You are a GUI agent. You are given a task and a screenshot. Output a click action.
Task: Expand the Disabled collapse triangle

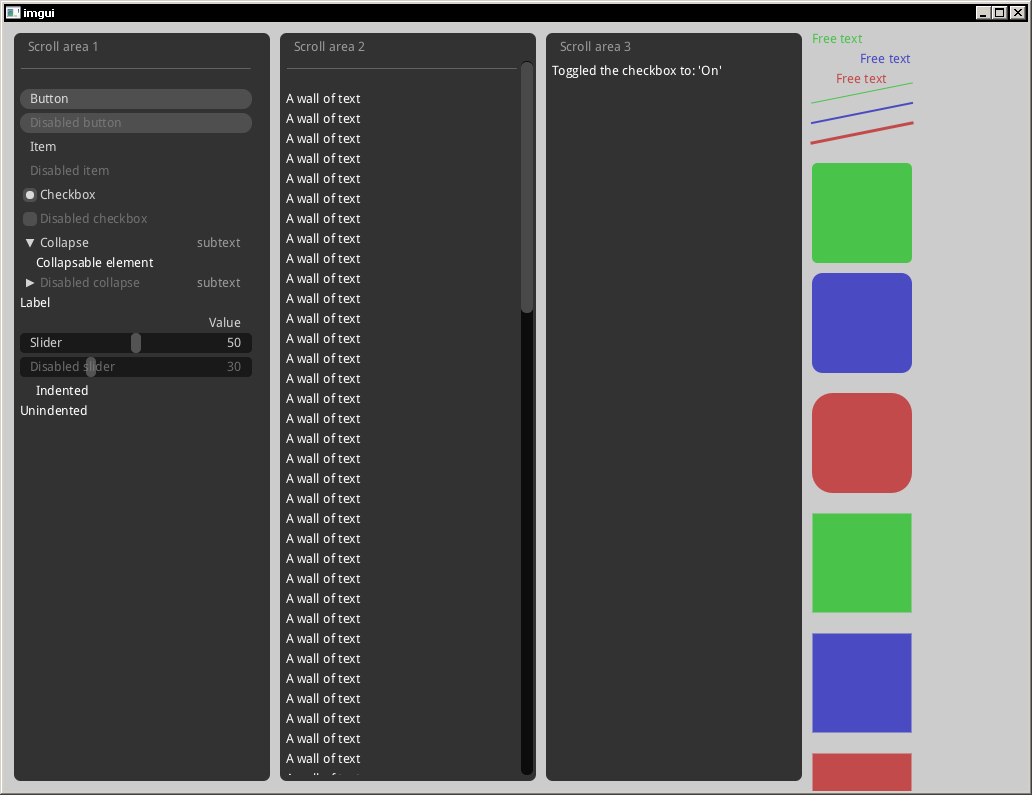tap(30, 282)
